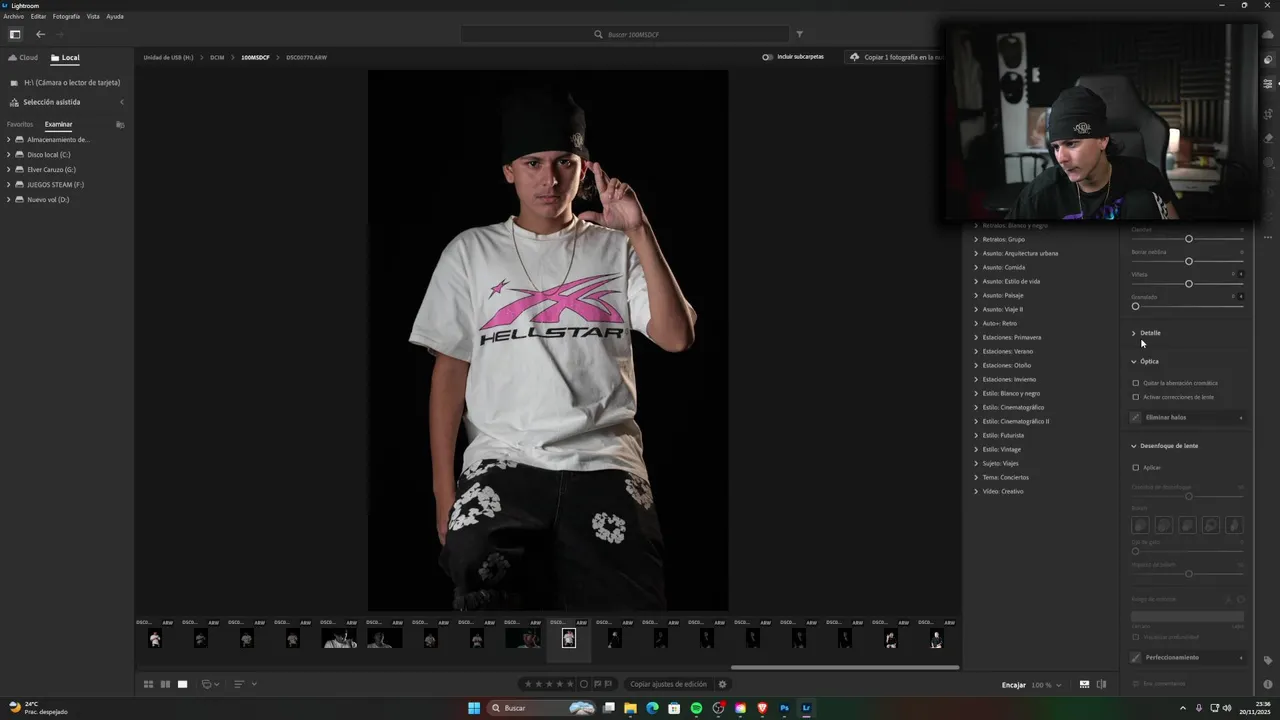Switch to the Cloud tab
1280x720 pixels.
click(23, 57)
